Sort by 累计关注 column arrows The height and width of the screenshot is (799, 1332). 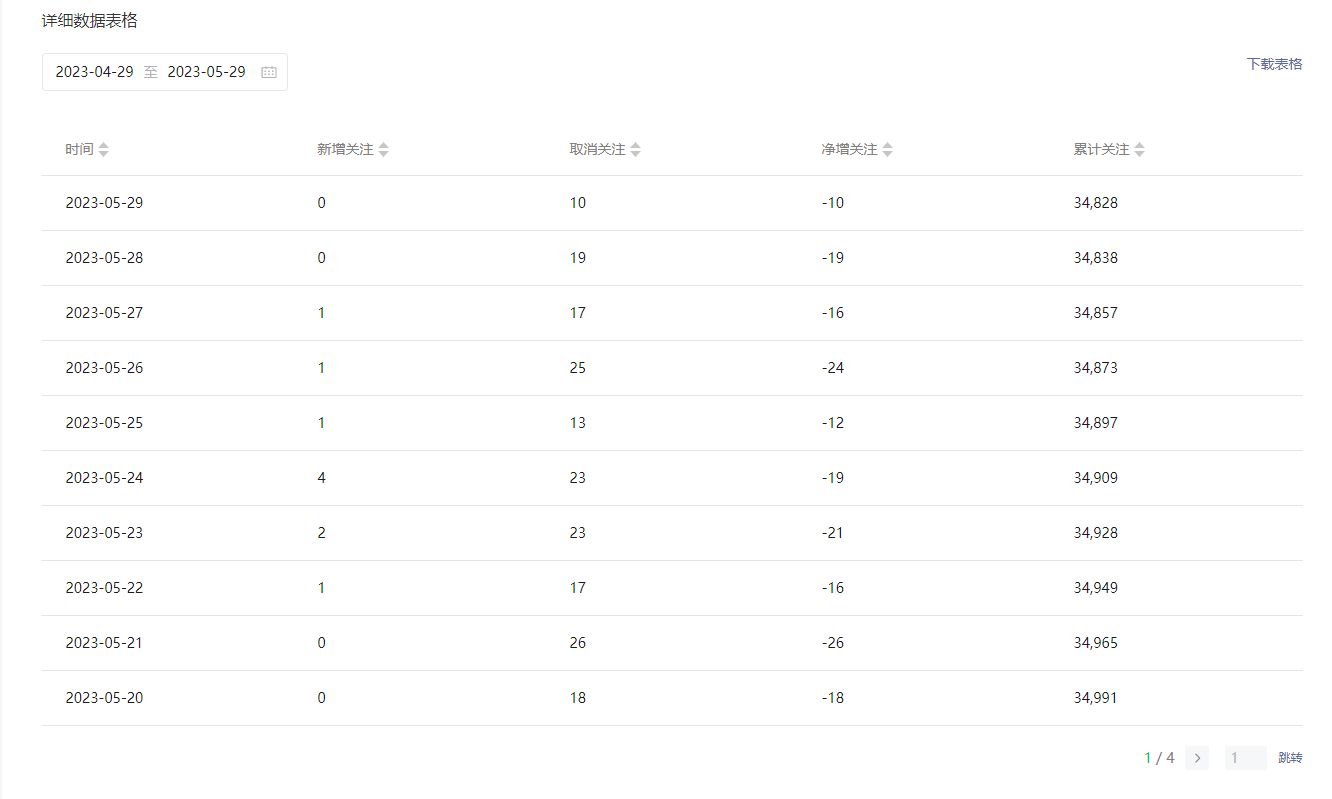1140,149
